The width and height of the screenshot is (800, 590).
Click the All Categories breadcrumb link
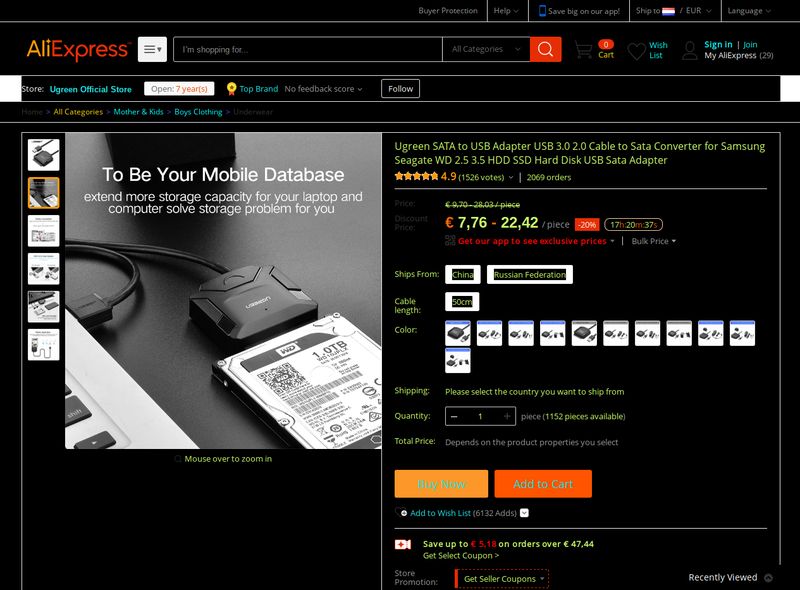pos(78,112)
